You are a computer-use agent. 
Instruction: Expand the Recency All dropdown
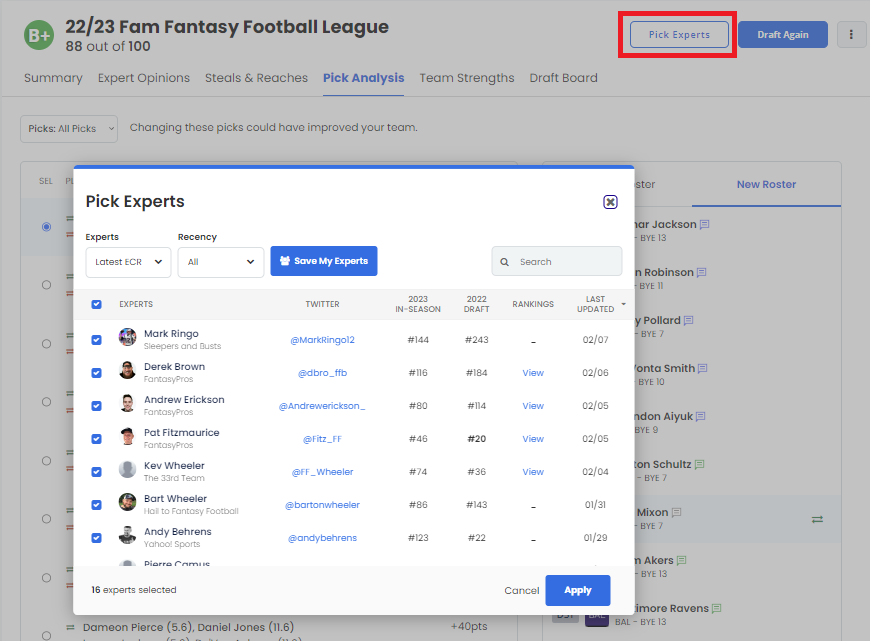[x=220, y=262]
